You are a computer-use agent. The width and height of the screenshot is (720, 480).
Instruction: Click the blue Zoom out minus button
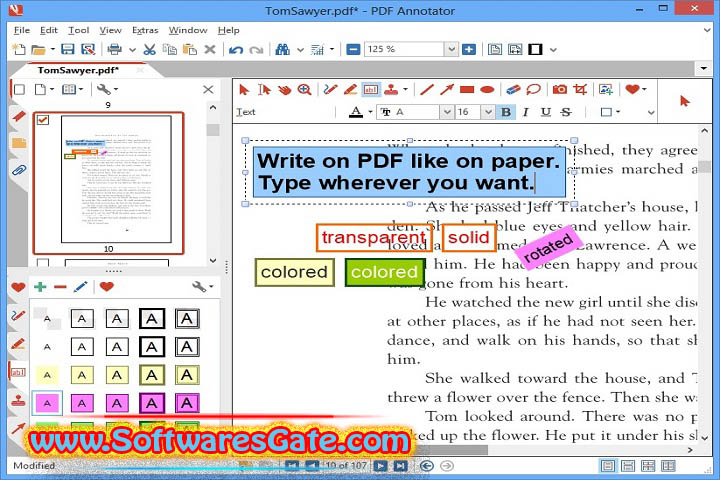pyautogui.click(x=353, y=49)
